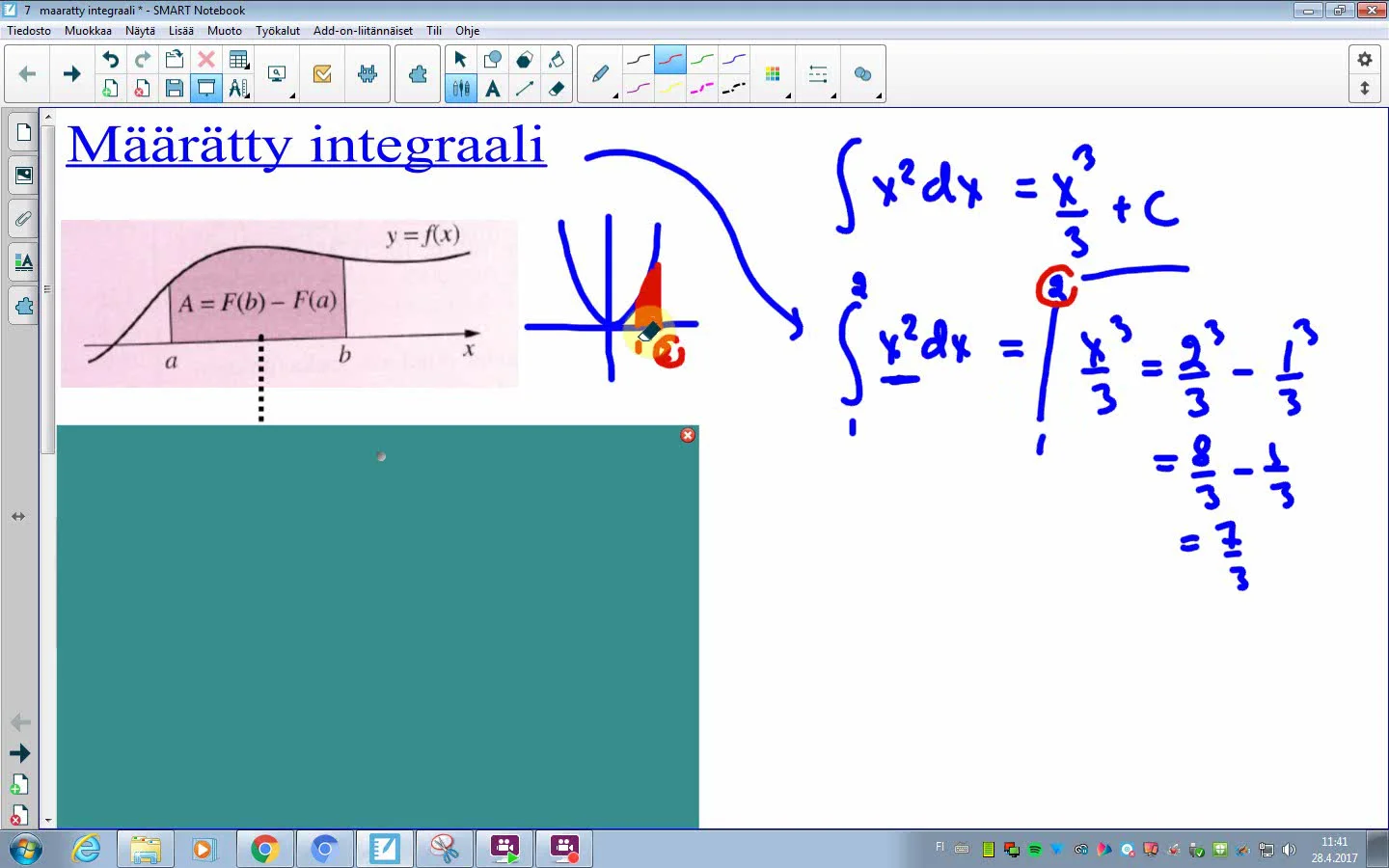
Task: Toggle the Screen Shade icon
Action: click(x=206, y=89)
